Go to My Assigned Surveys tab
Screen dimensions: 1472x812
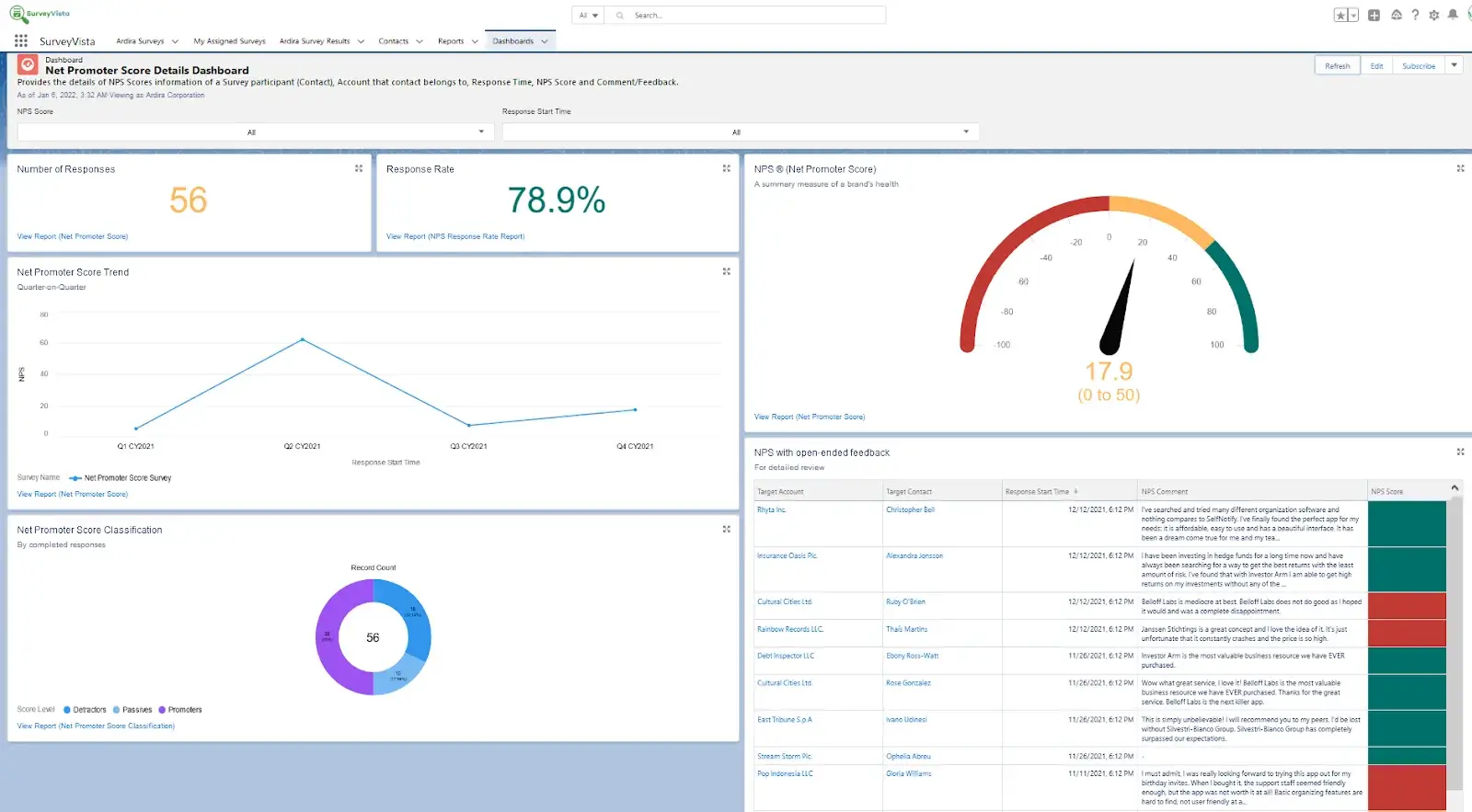click(229, 41)
